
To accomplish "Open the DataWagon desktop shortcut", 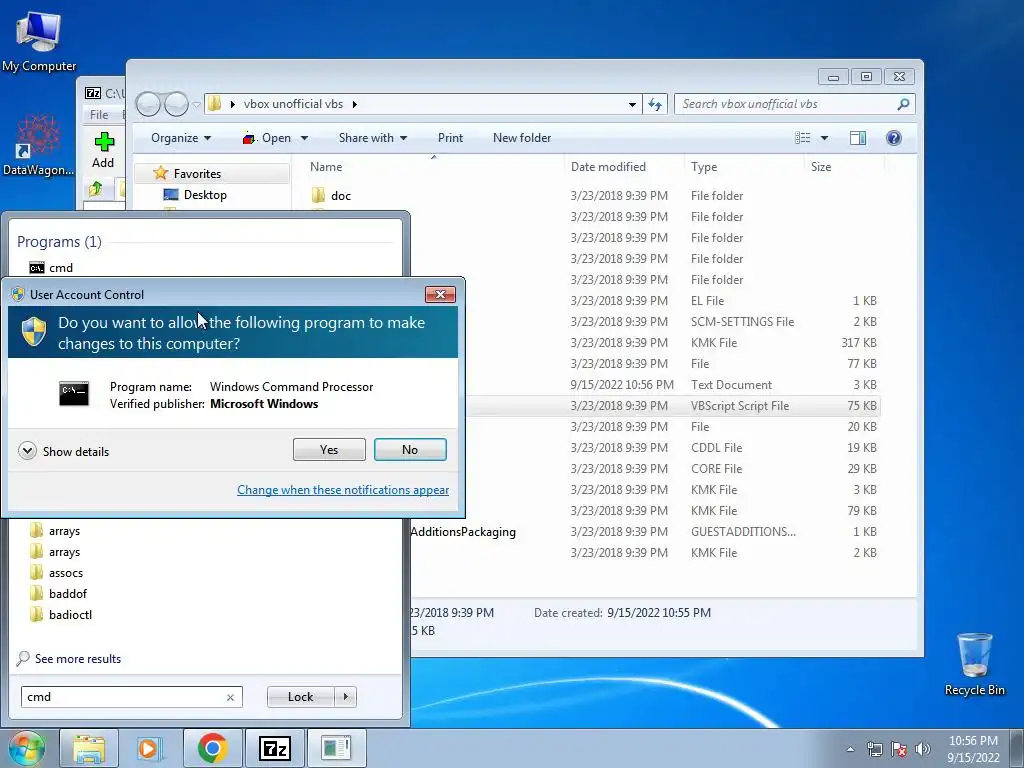I will click(x=38, y=146).
